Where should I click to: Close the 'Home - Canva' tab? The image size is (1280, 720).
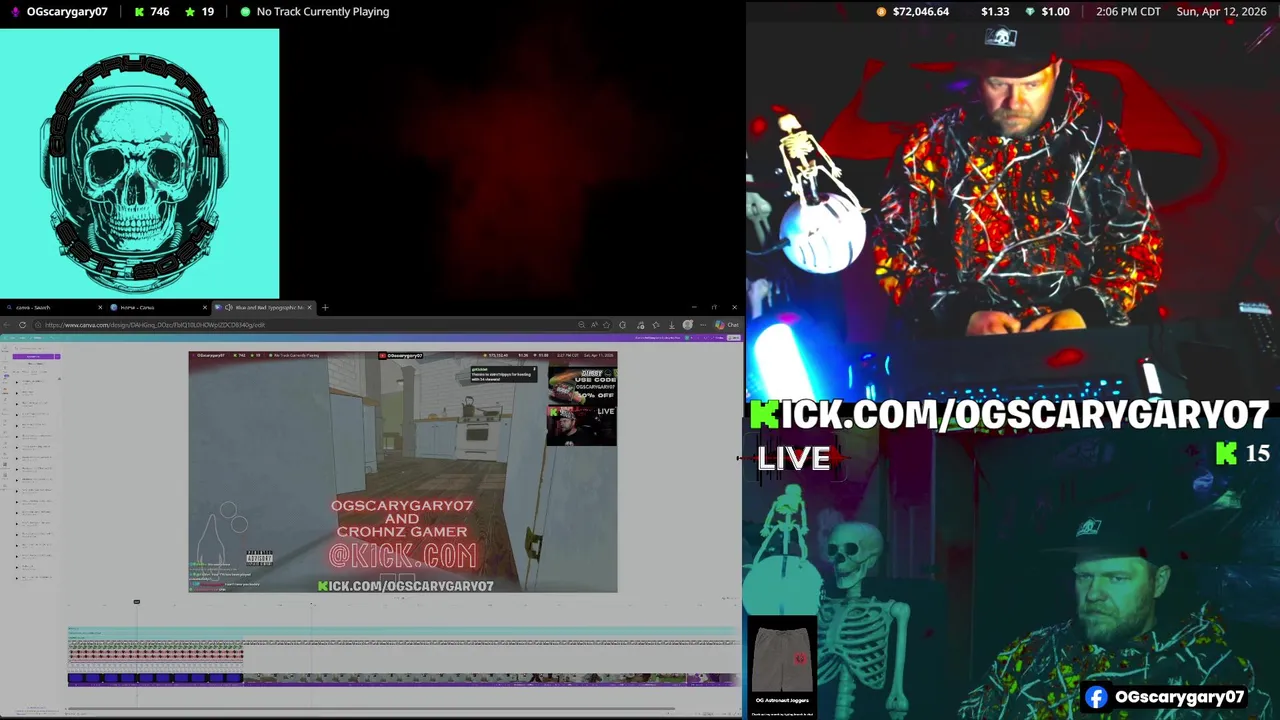pos(205,307)
